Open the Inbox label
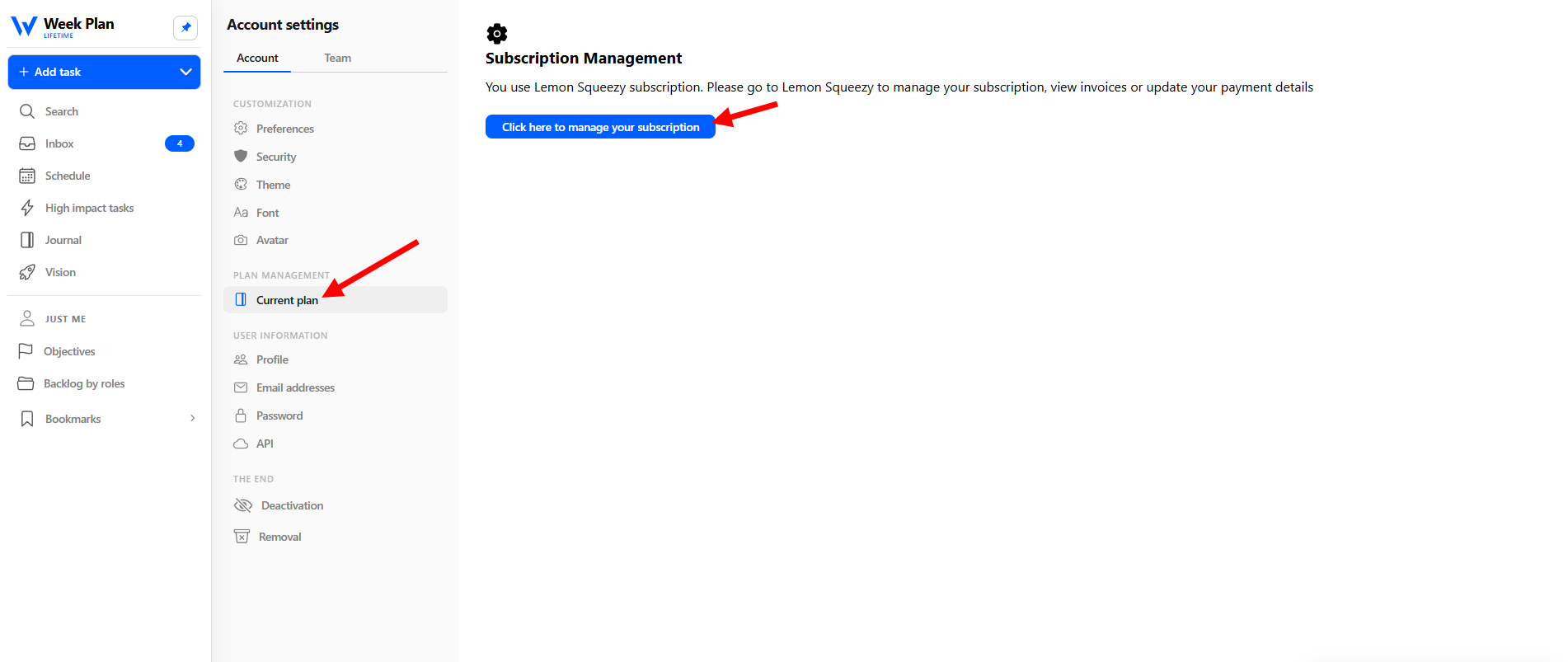This screenshot has height=662, width=1568. point(59,143)
